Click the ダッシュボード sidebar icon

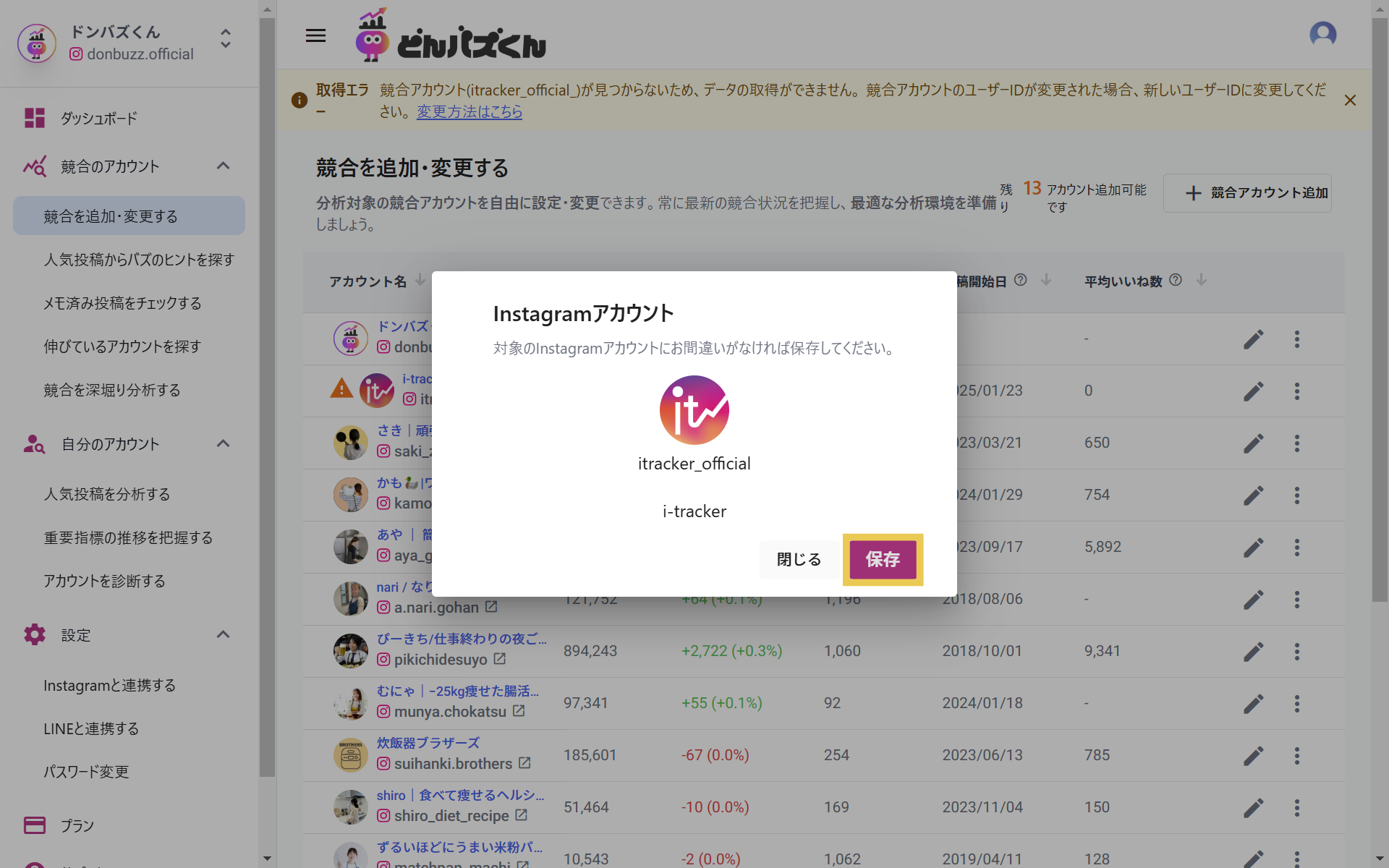pyautogui.click(x=35, y=118)
